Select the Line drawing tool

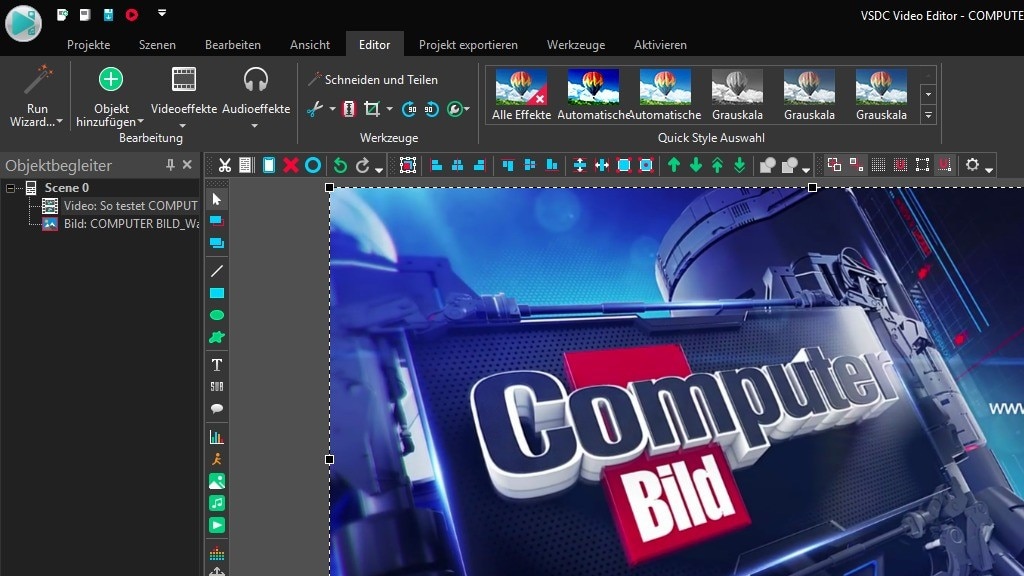tap(216, 271)
